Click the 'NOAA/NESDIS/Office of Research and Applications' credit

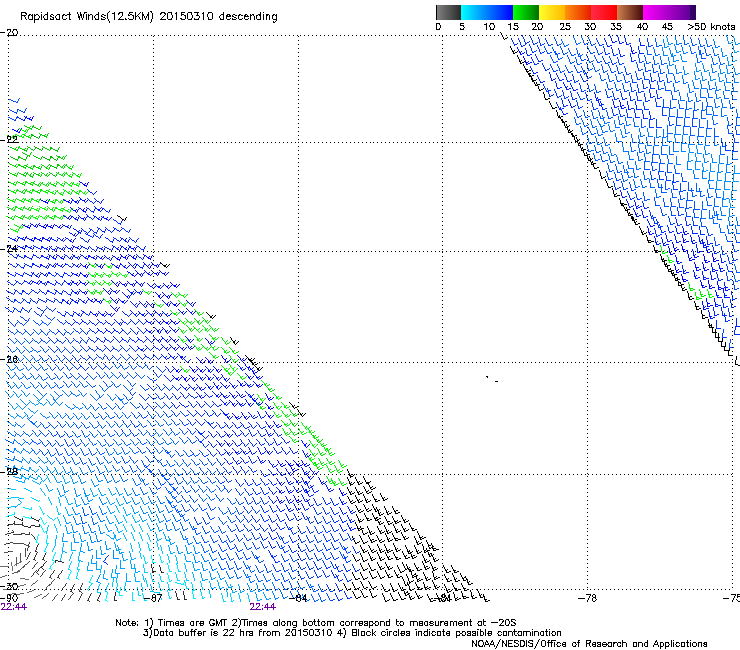tap(589, 644)
